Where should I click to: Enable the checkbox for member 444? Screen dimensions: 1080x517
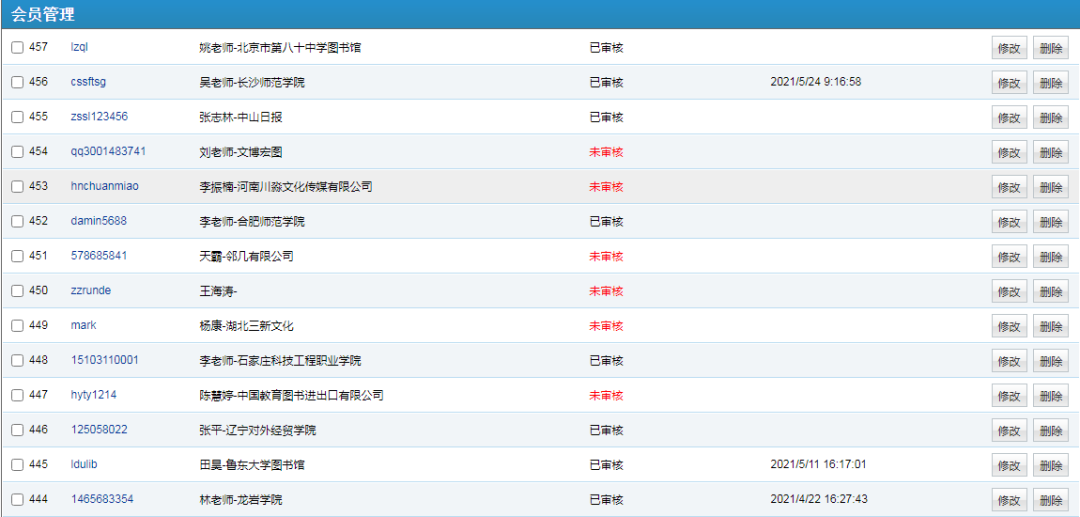click(x=17, y=499)
